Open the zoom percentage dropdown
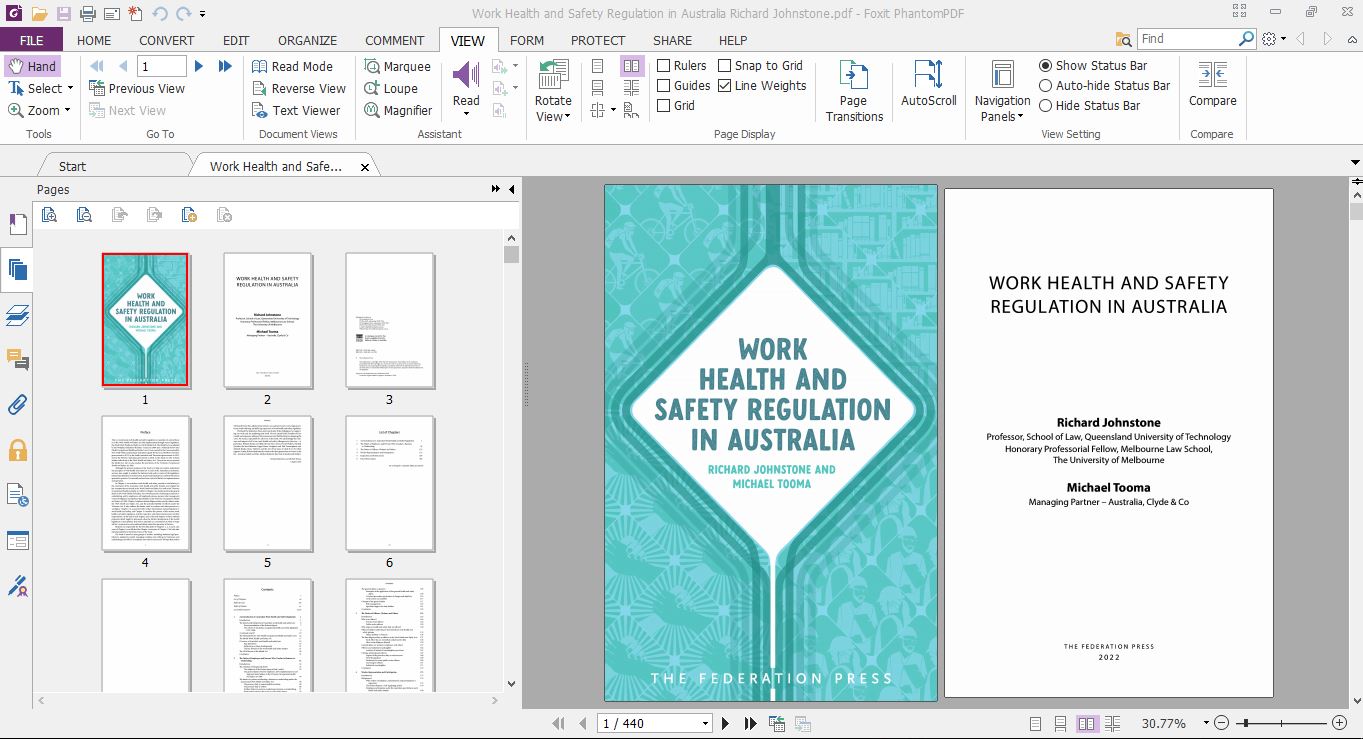This screenshot has height=739, width=1363. click(1206, 723)
